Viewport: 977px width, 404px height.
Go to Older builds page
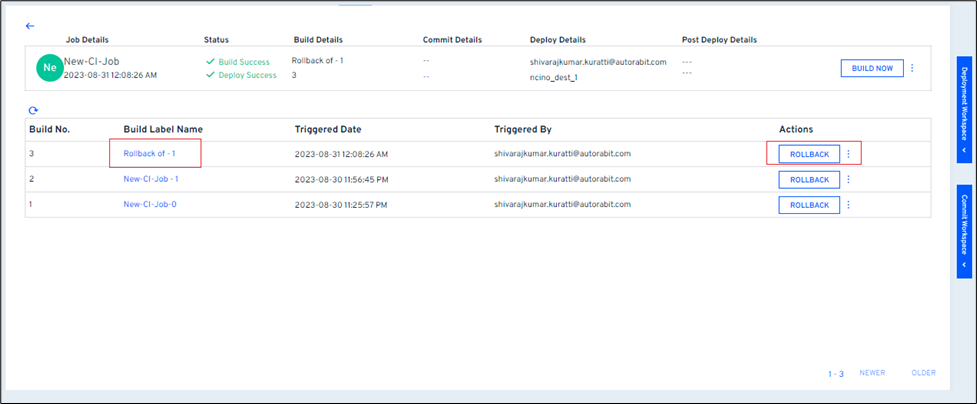923,373
